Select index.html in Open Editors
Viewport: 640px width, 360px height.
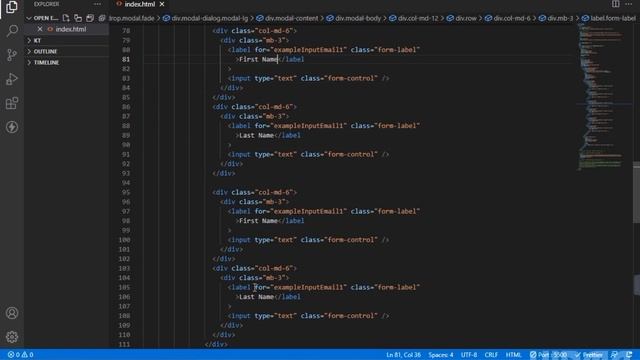(71, 29)
